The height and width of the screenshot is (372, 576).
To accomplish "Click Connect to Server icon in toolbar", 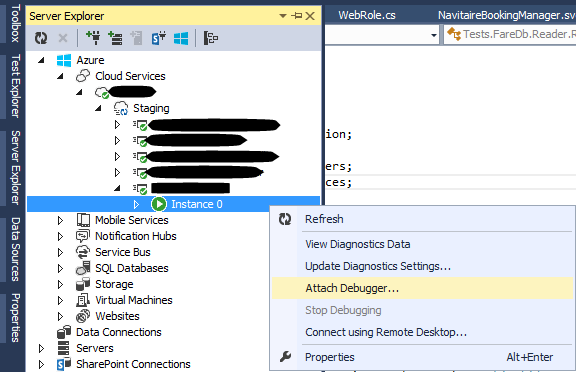I will coord(115,38).
